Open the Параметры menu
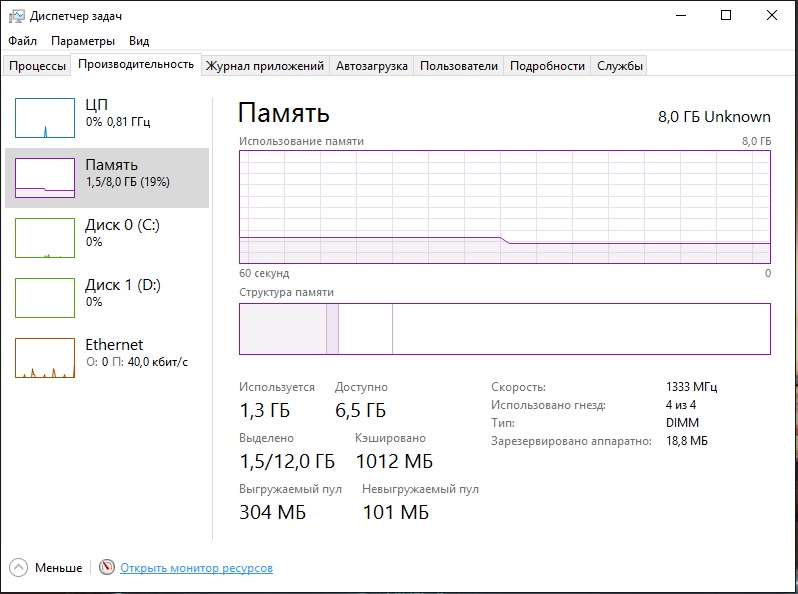This screenshot has width=798, height=594. (83, 41)
